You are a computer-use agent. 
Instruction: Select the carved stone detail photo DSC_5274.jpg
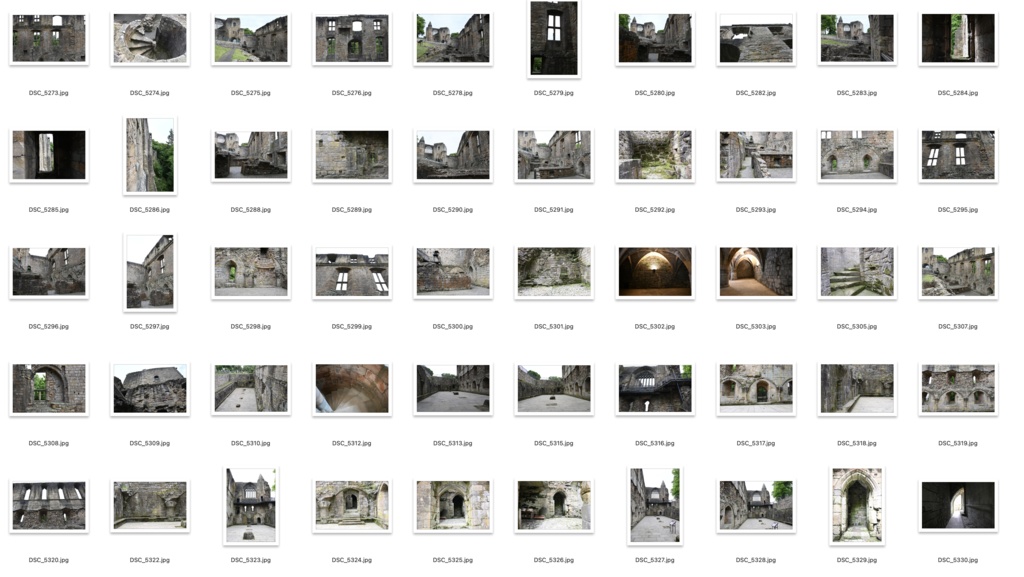[x=148, y=39]
